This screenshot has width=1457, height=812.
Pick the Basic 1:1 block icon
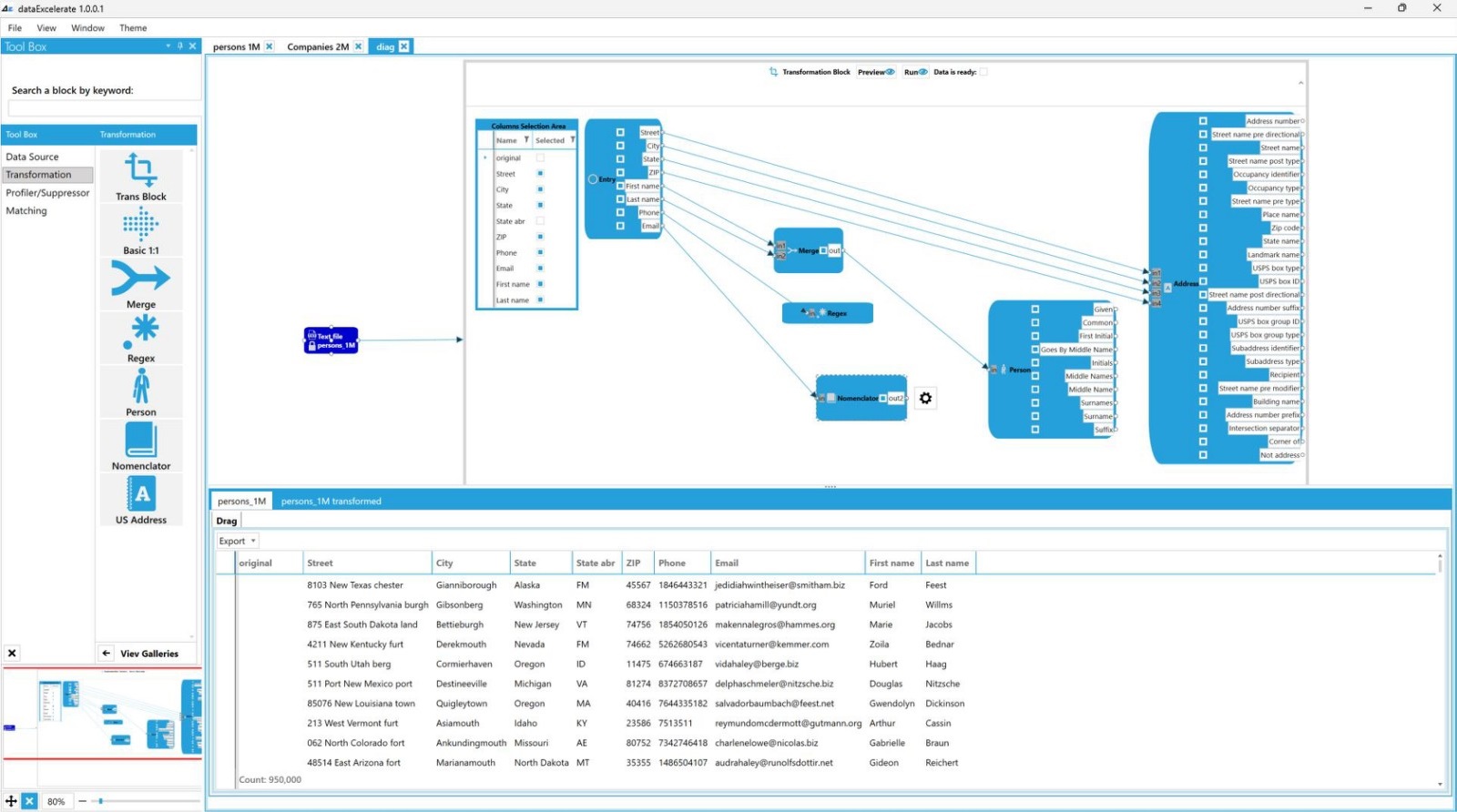click(140, 224)
